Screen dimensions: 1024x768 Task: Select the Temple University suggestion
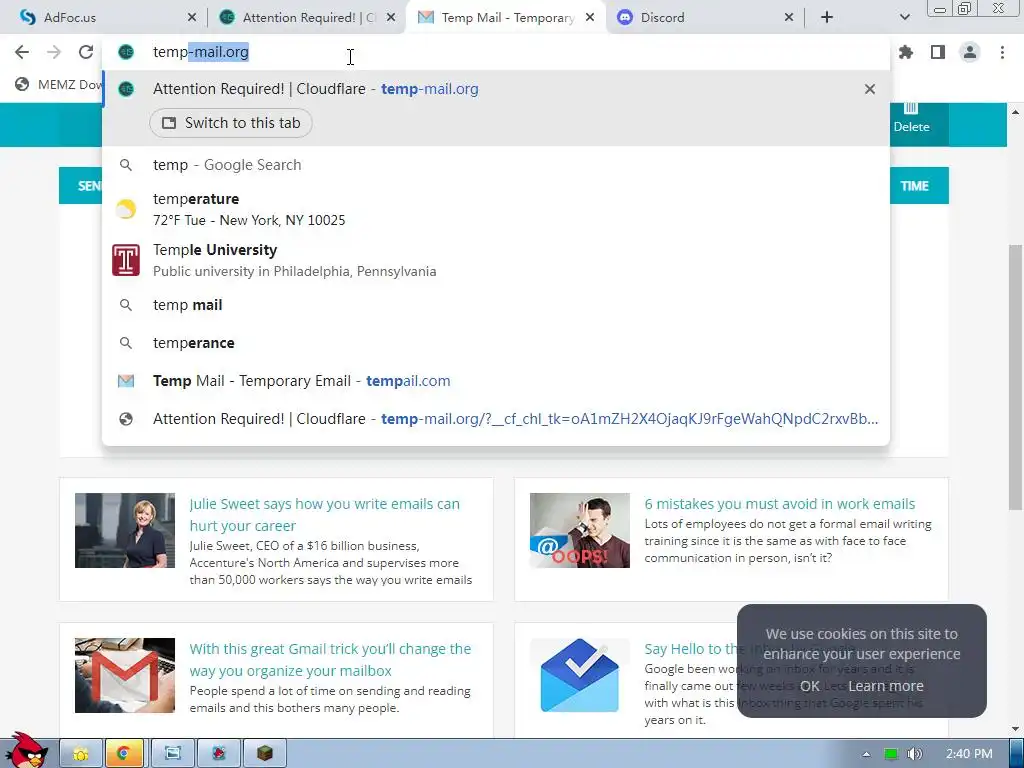tap(496, 260)
